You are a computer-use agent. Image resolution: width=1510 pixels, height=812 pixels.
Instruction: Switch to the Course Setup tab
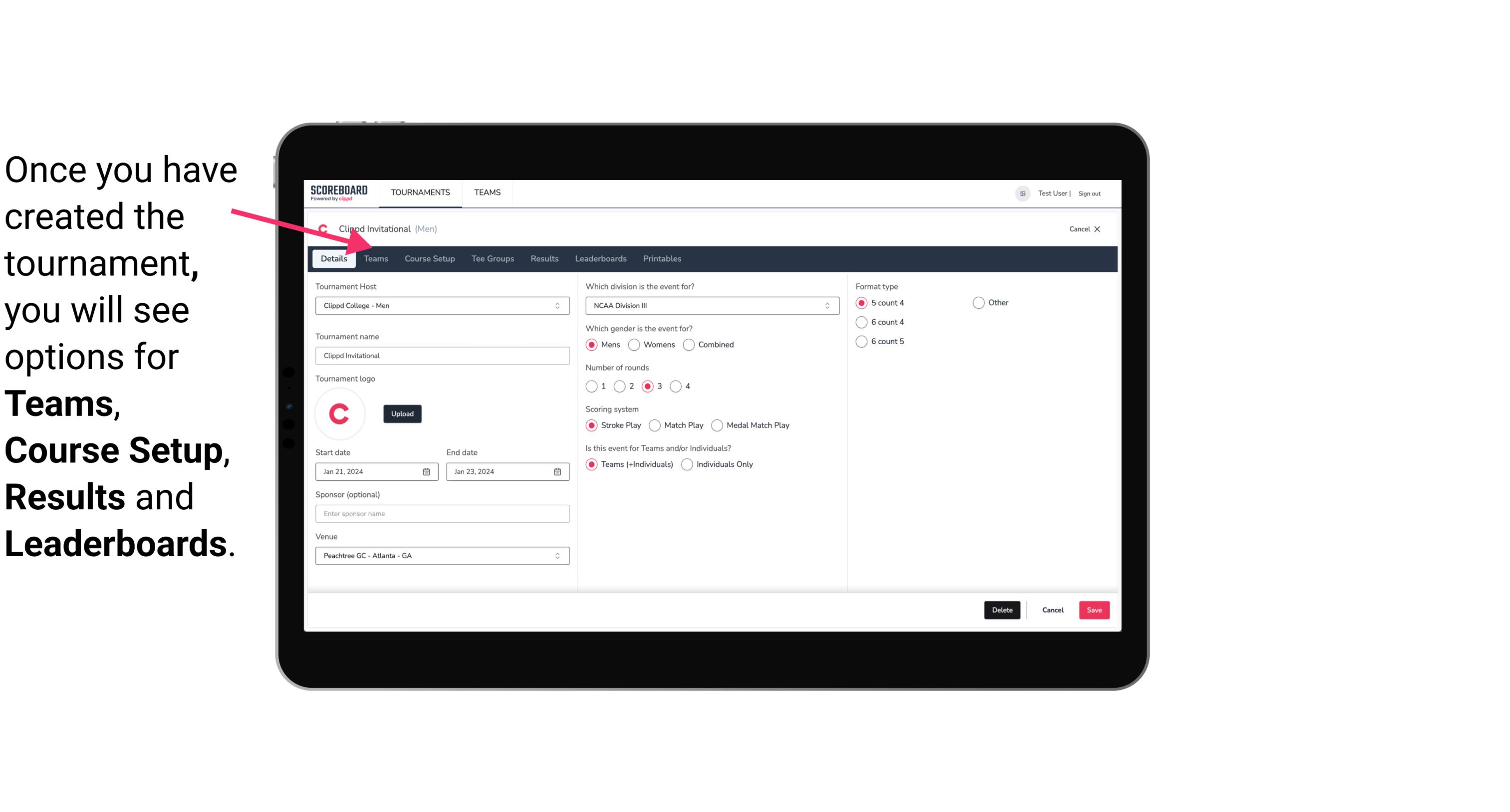click(429, 258)
